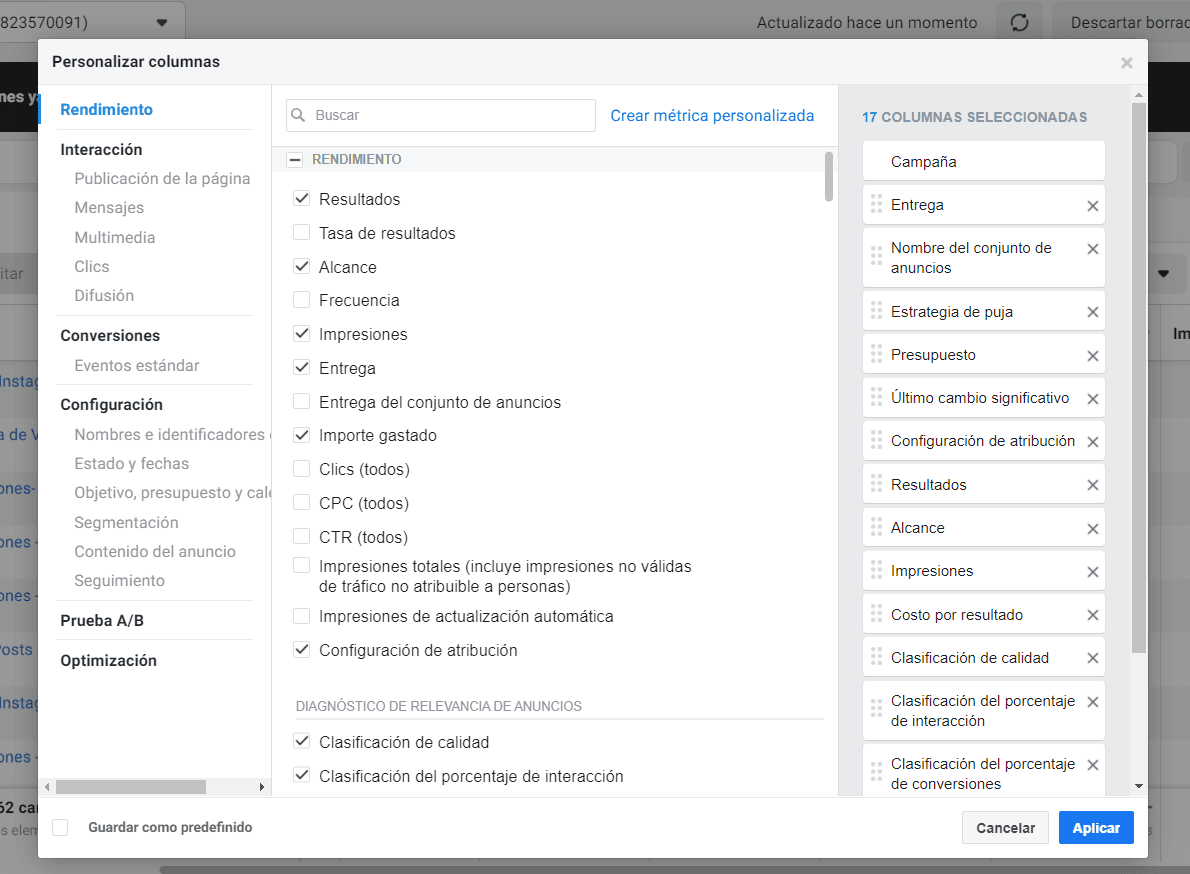Delete Costo por resultado column using X
Screen dimensions: 1190x874
click(x=1092, y=616)
